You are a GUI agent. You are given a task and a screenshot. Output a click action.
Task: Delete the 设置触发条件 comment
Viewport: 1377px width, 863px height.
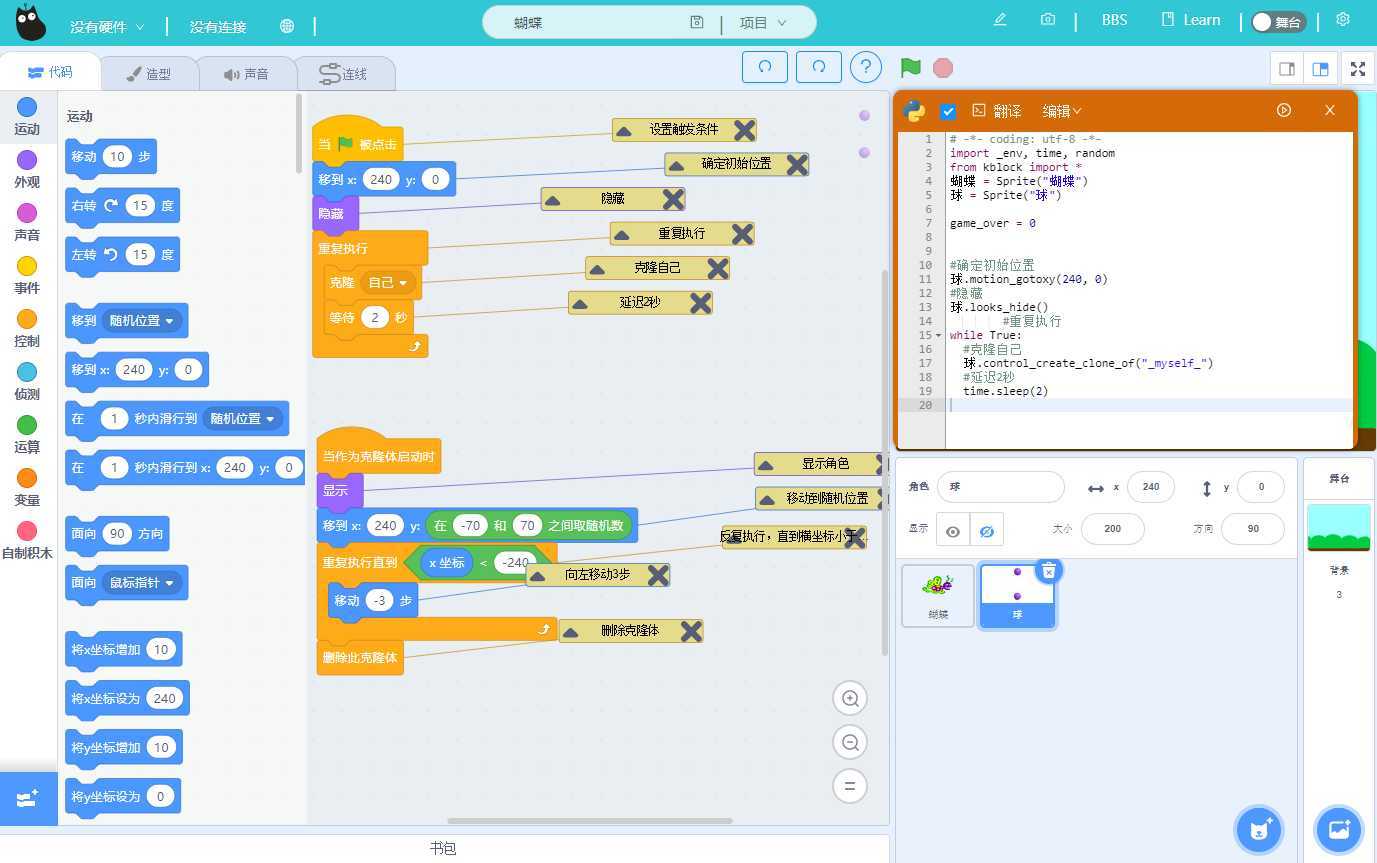point(744,129)
